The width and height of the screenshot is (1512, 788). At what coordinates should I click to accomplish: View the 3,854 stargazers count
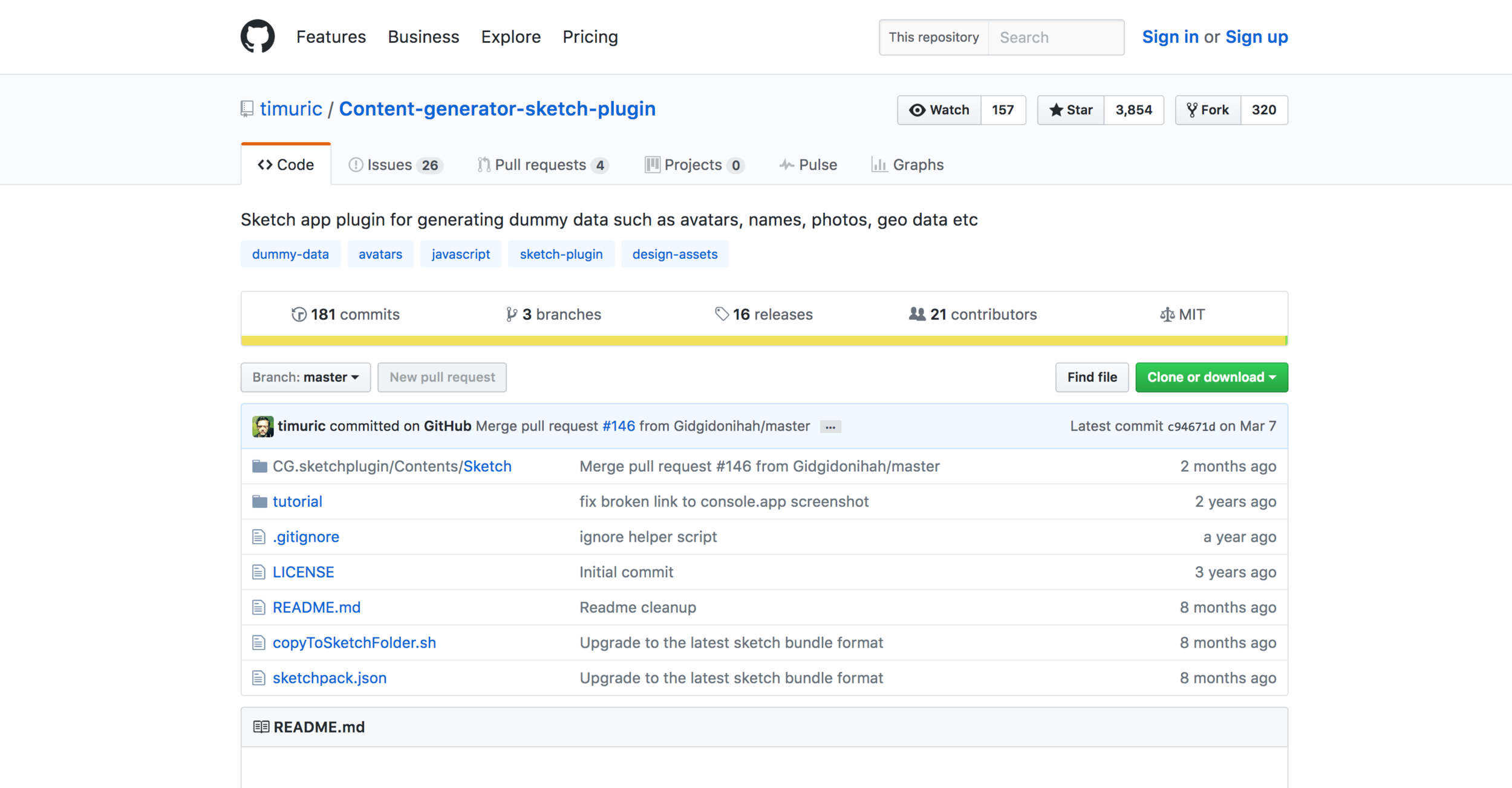pos(1134,110)
